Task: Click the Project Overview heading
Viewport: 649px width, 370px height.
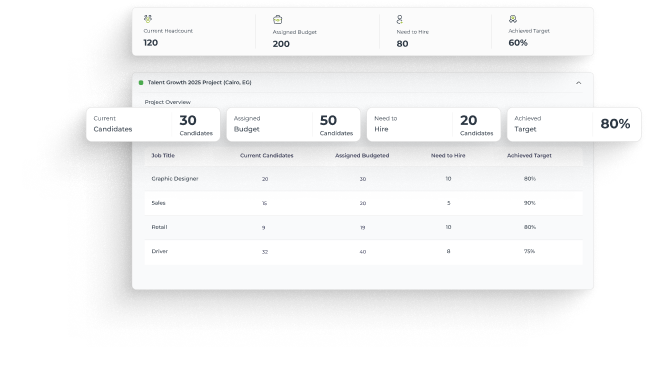Action: point(168,102)
